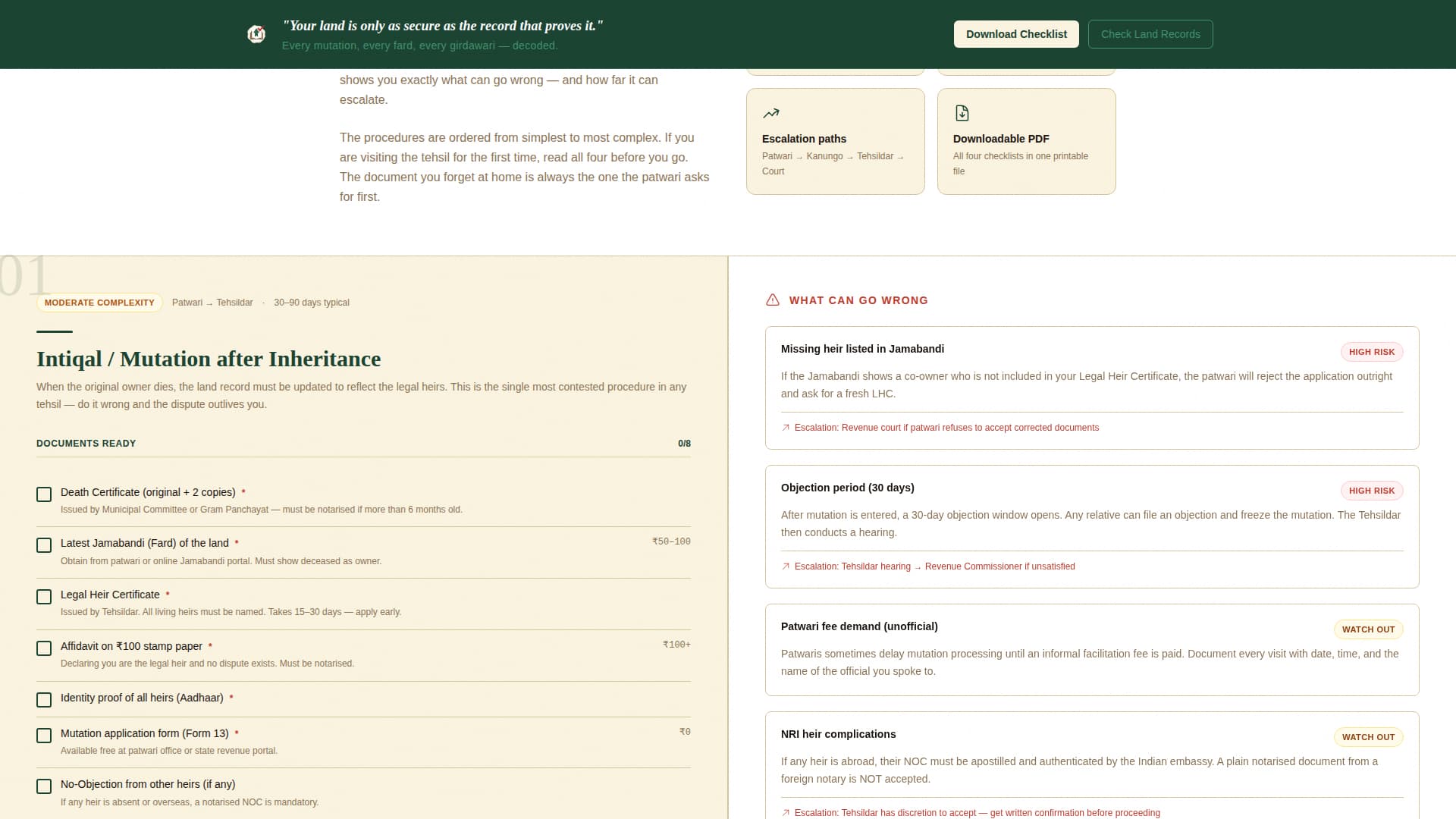The width and height of the screenshot is (1456, 819).
Task: Click escalation arrow icon for Revenue court note
Action: pos(786,428)
